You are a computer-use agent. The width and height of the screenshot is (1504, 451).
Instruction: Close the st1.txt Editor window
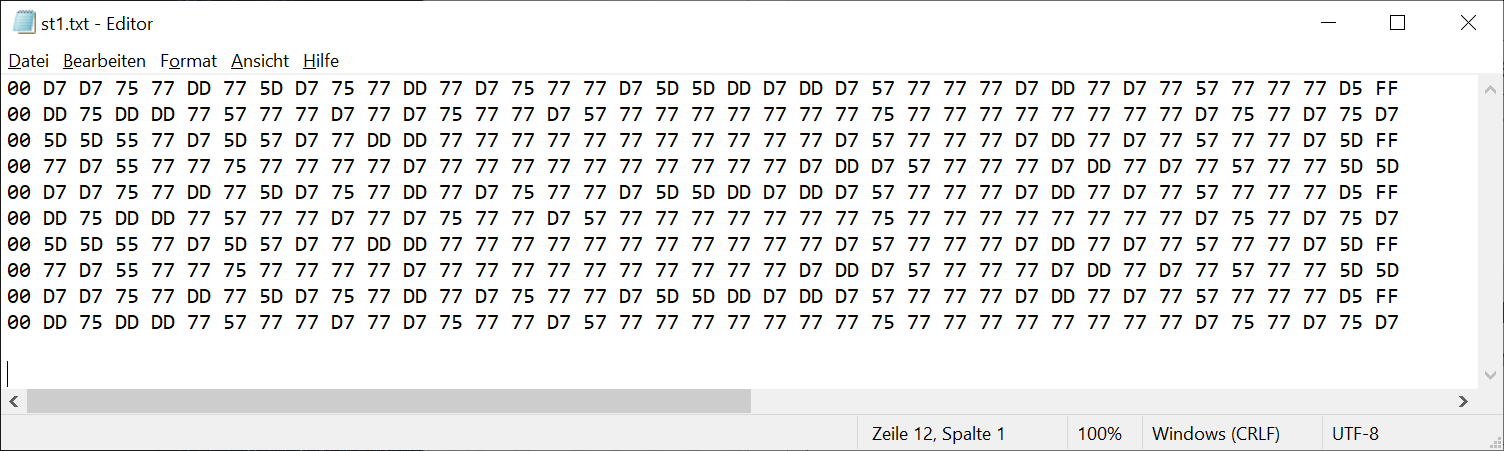pyautogui.click(x=1468, y=23)
